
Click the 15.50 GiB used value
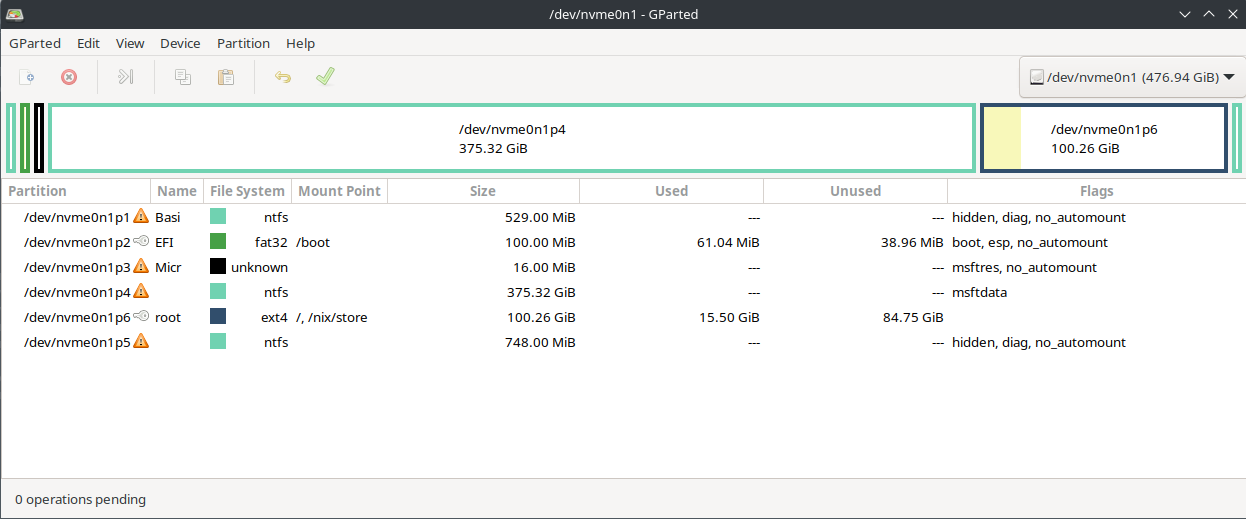pos(727,317)
